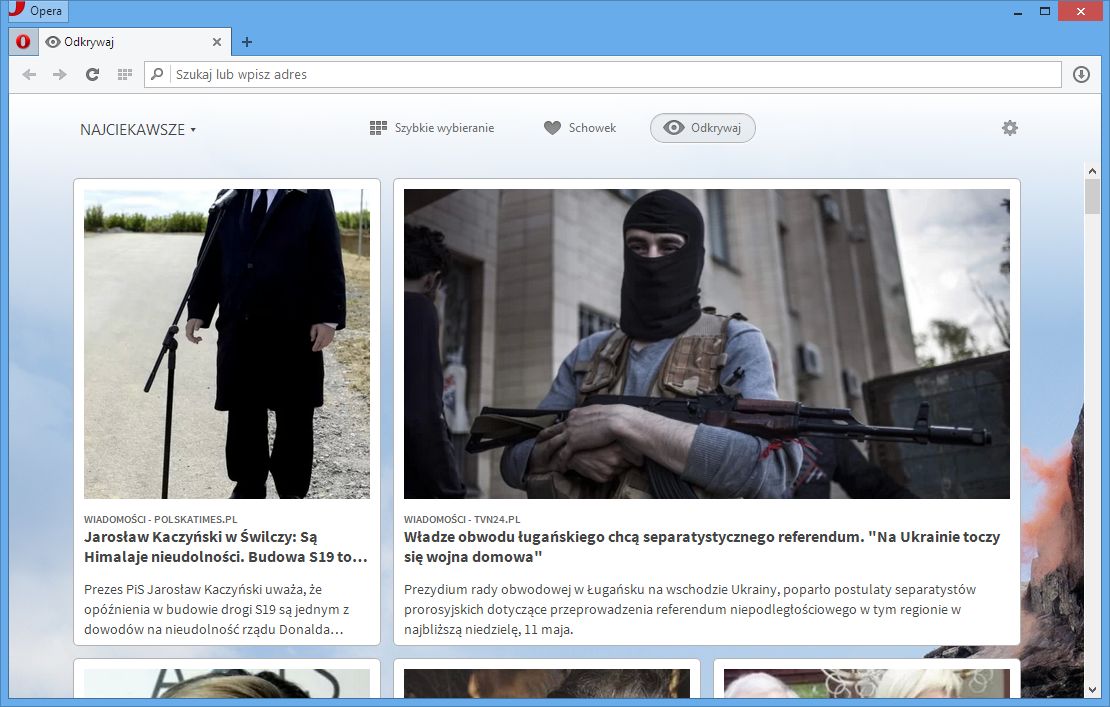
Task: Click the page reload icon
Action: (x=92, y=73)
